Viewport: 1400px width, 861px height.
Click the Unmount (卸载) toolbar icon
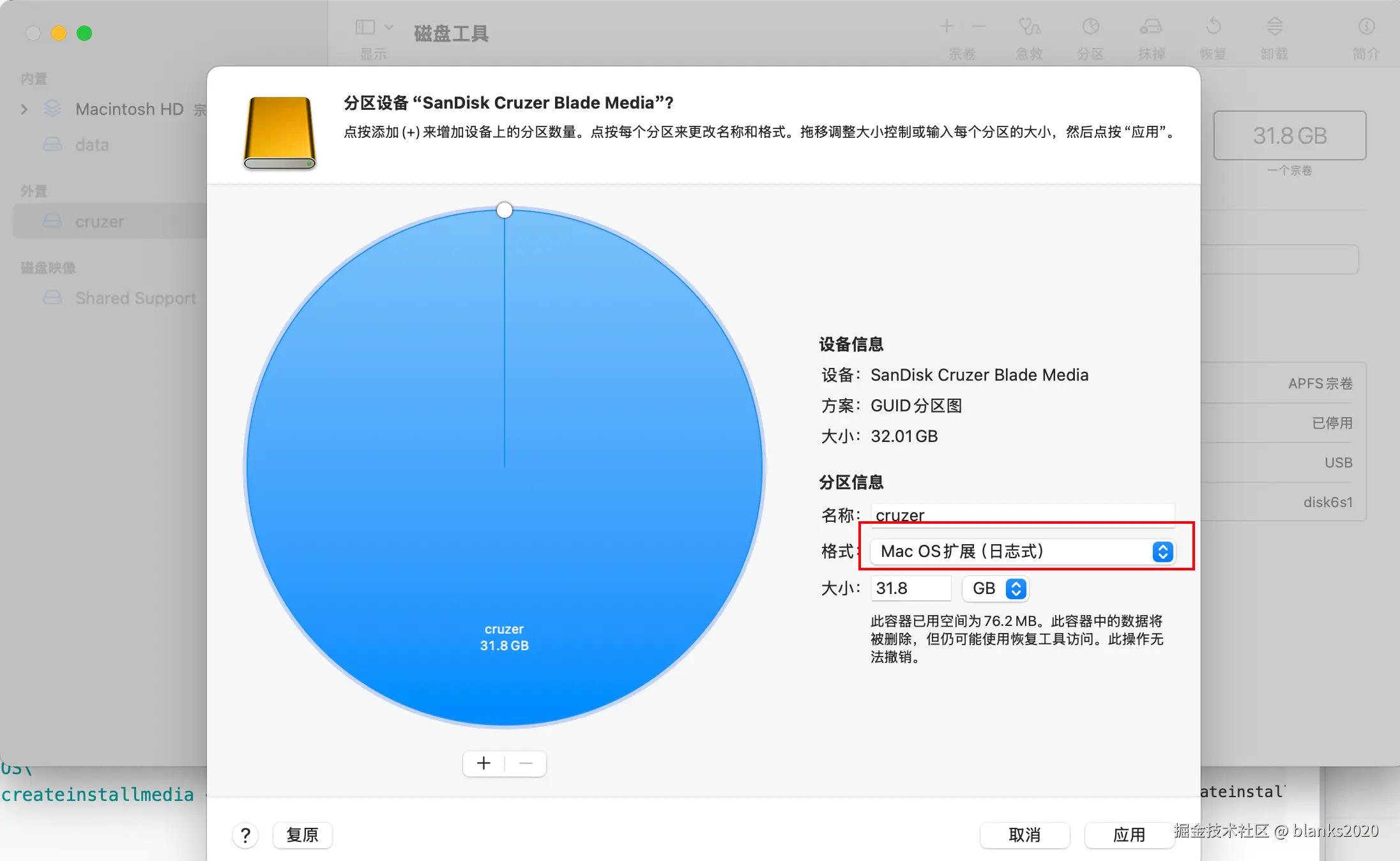click(1274, 27)
